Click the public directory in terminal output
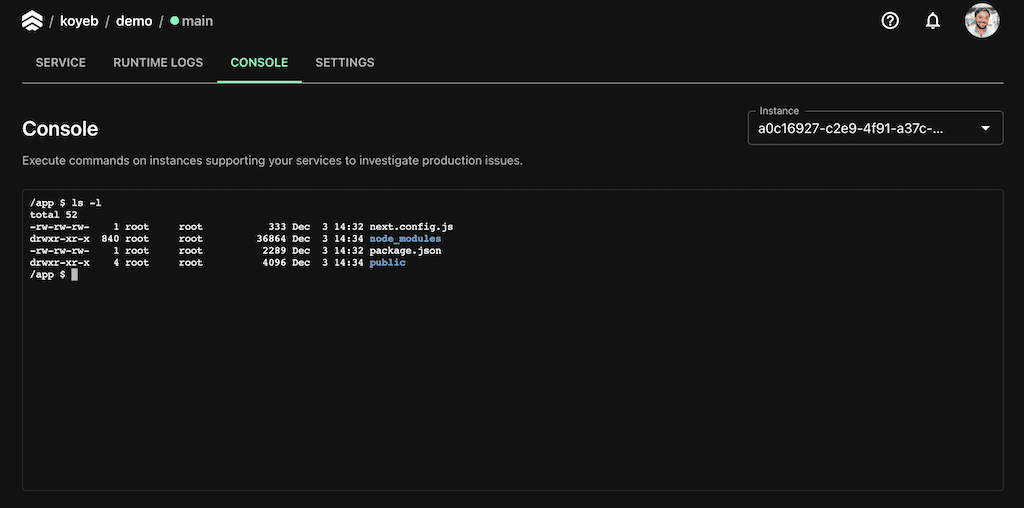 click(387, 263)
